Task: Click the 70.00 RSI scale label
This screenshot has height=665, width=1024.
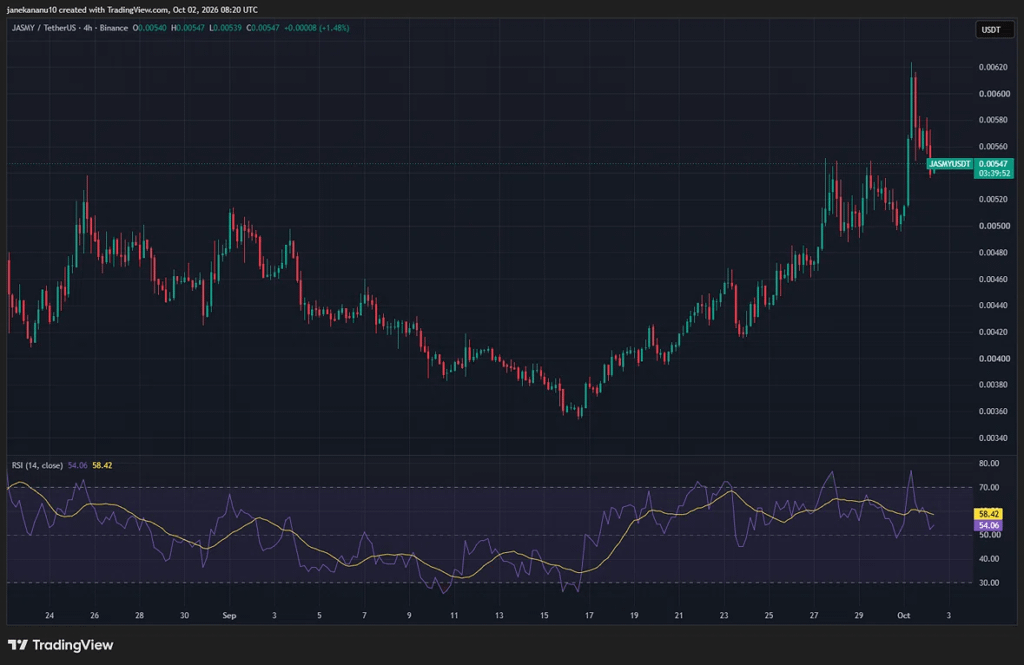Action: coord(989,487)
